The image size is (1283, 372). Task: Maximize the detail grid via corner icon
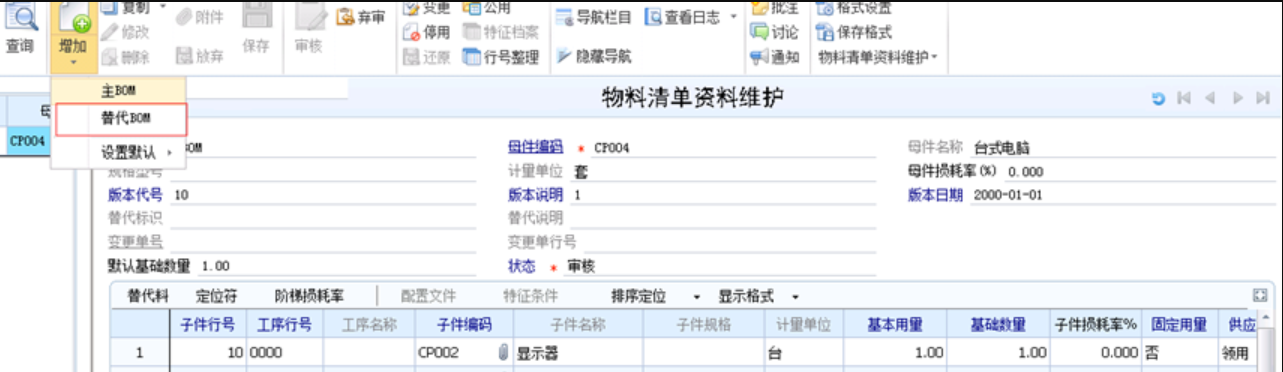pos(1260,296)
